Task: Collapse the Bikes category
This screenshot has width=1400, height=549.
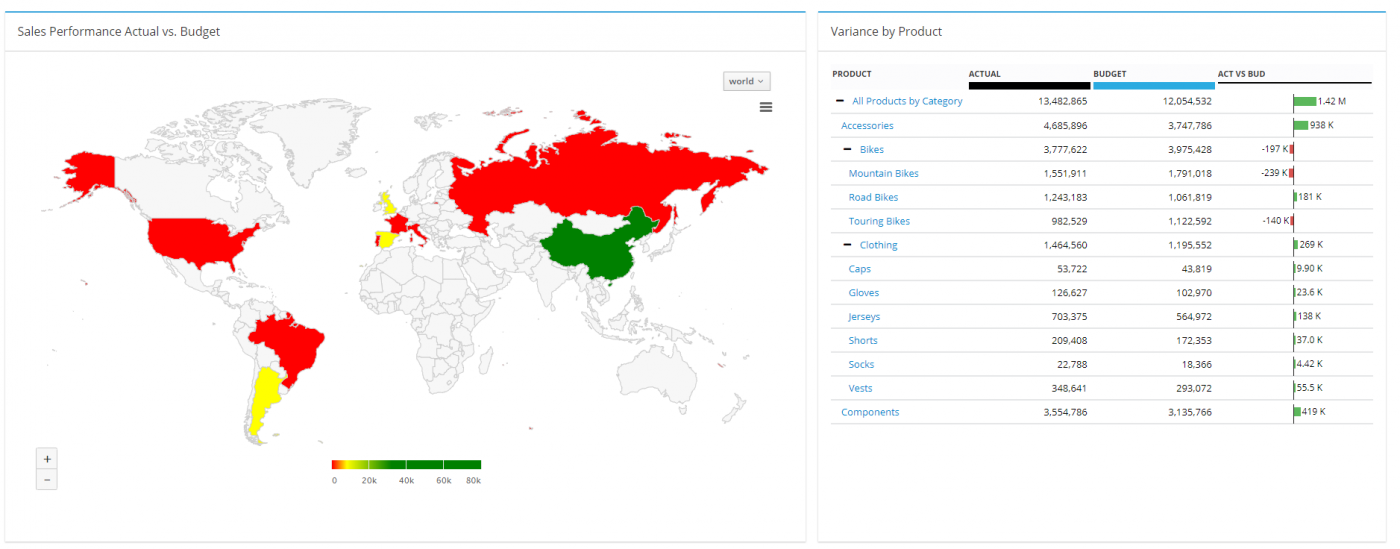Action: point(848,149)
